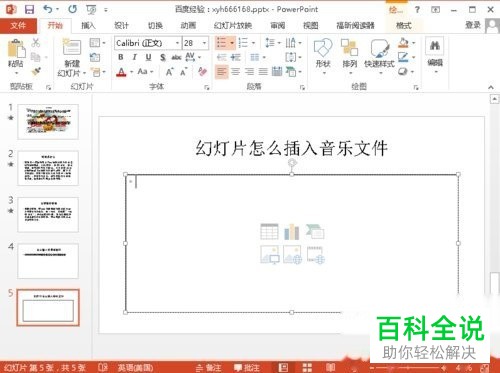Toggle center text alignment
The image size is (500, 373).
[x=235, y=71]
